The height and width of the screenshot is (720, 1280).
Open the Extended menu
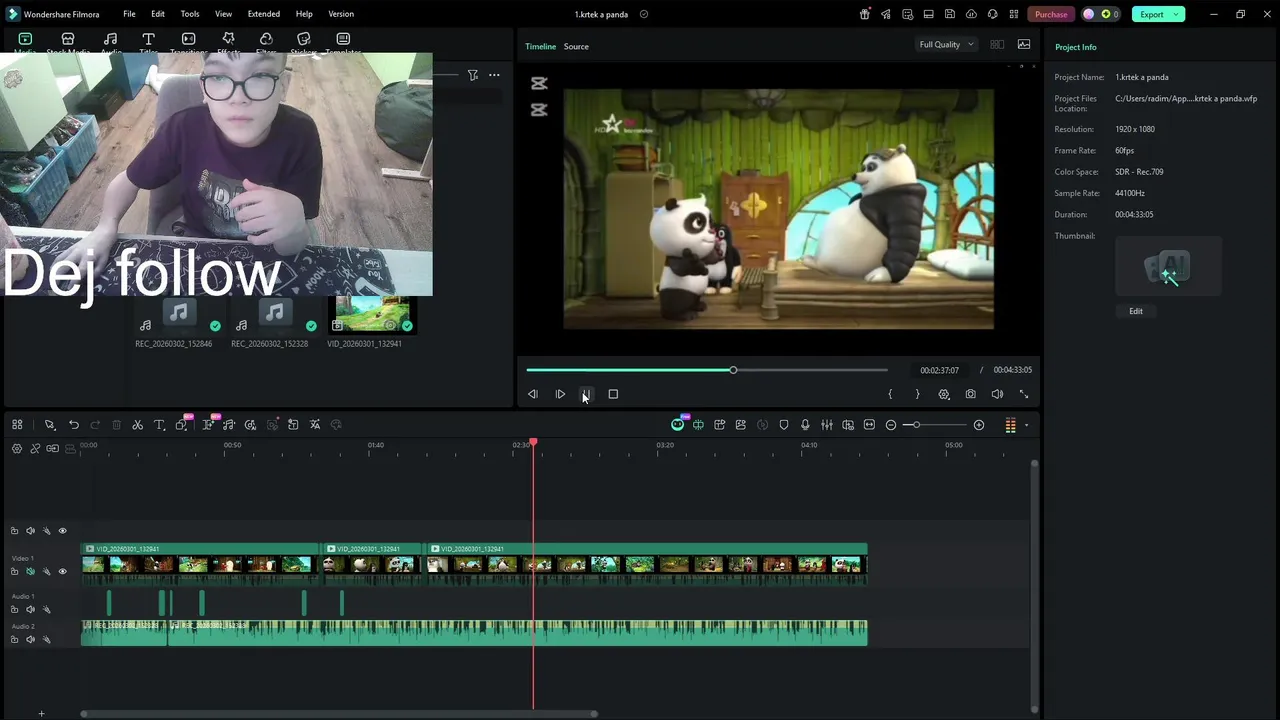(264, 14)
